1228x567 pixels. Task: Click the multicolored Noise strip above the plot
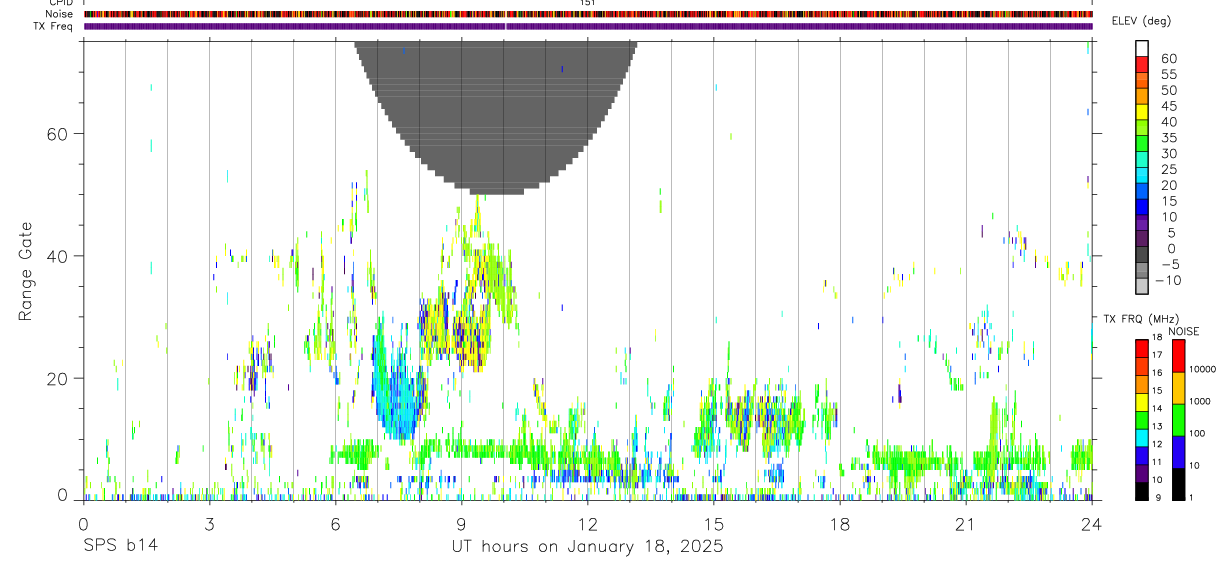point(588,14)
